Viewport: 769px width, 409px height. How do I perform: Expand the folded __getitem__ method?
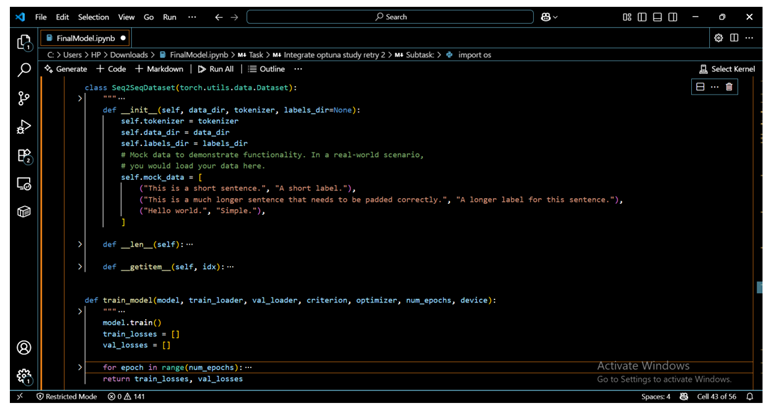pos(80,267)
